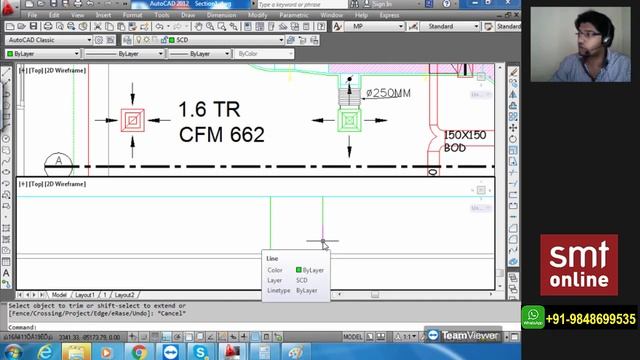
Task: Open the SCD layer dropdown
Action: click(281, 40)
